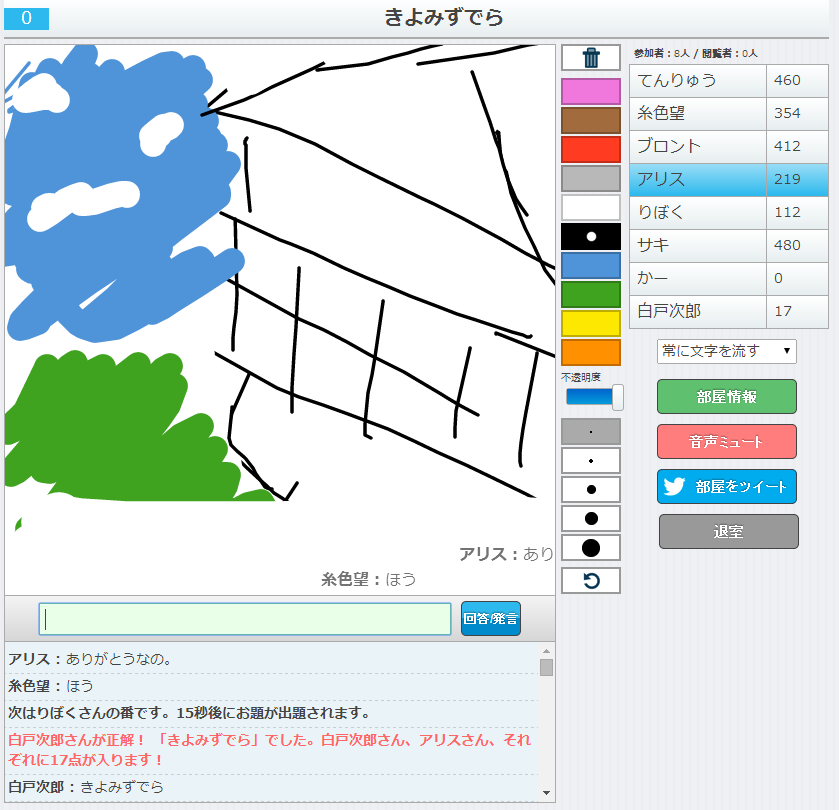Pick the red color swatch
This screenshot has height=810, width=839.
tap(591, 149)
